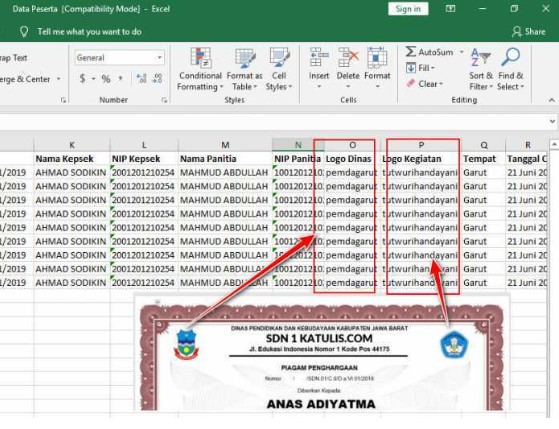Click Increase Decimal icon
559x429 pixels.
click(141, 78)
